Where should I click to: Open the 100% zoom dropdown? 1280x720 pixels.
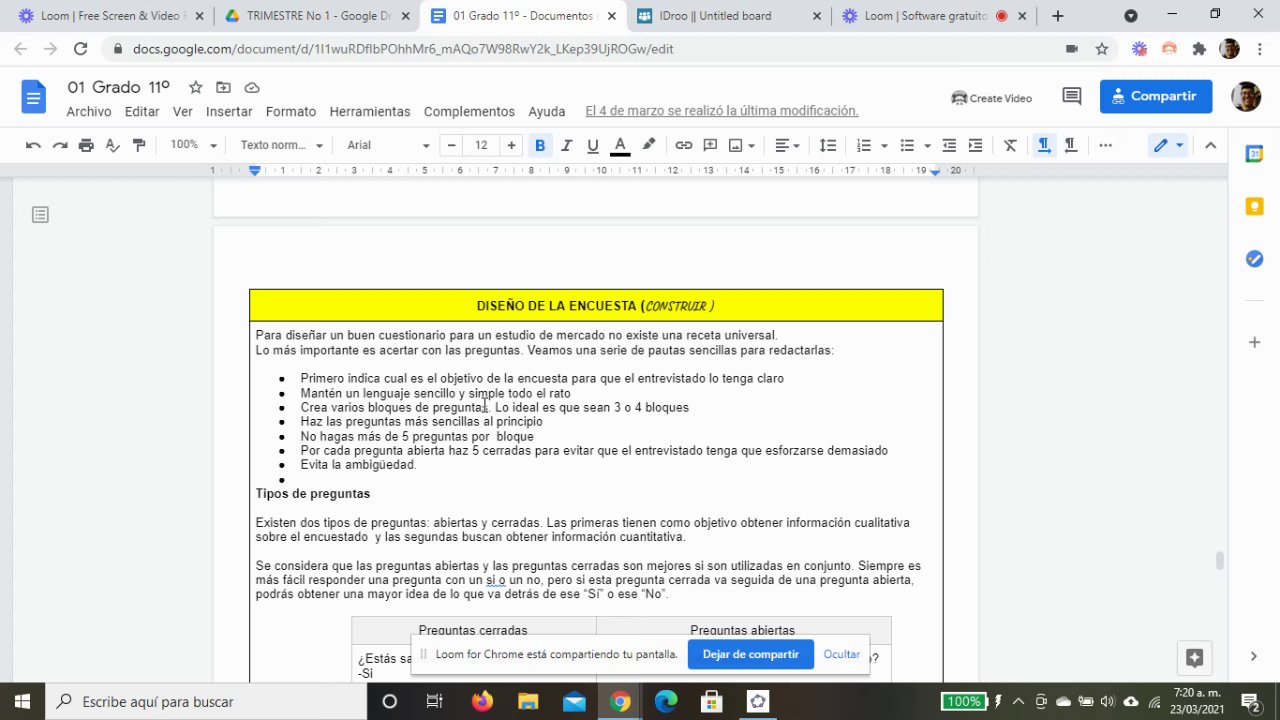[x=193, y=145]
